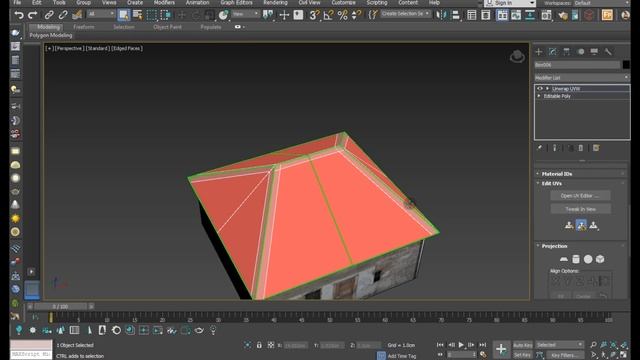640x360 pixels.
Task: Switch to the Object Paint ribbon tab
Action: click(x=167, y=27)
